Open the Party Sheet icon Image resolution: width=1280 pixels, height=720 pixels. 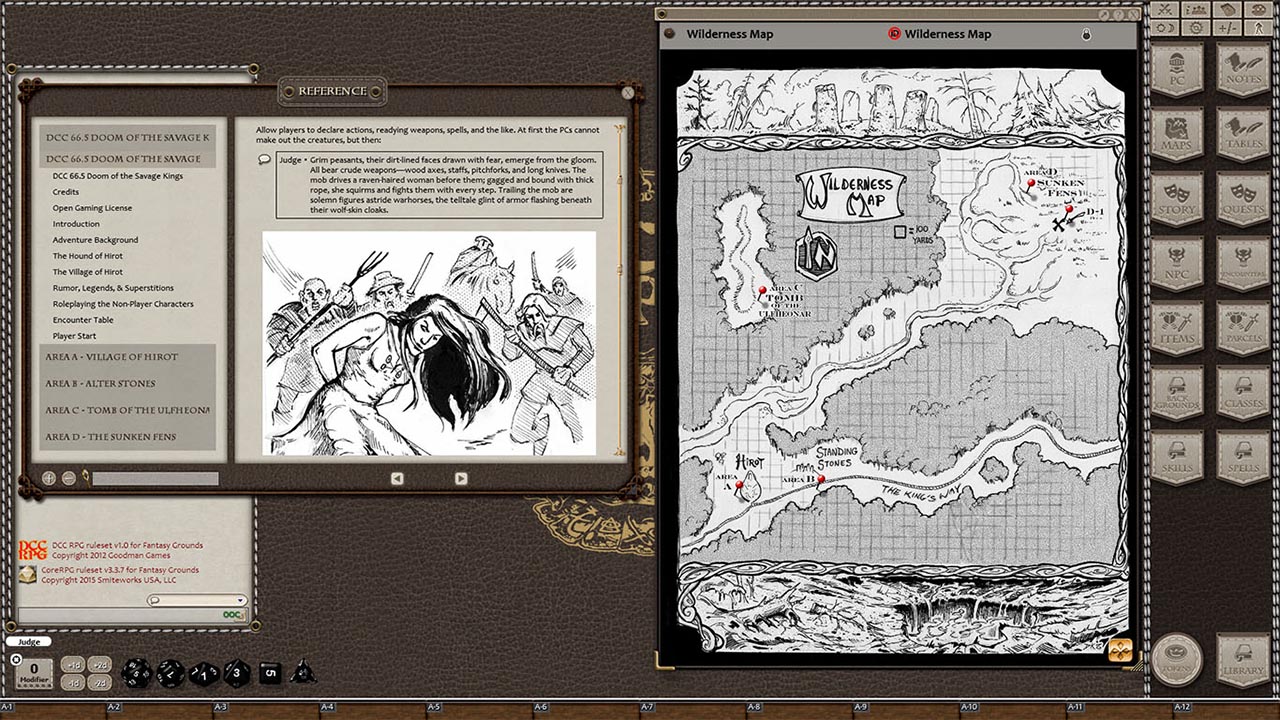point(1196,10)
